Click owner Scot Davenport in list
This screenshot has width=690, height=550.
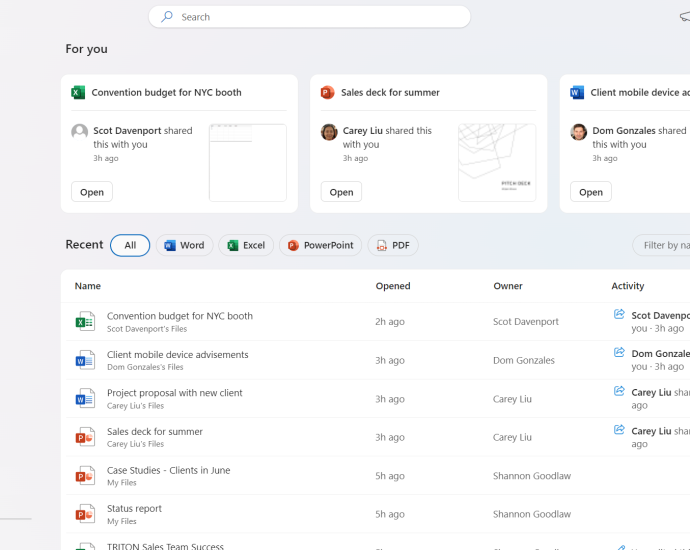tap(526, 322)
